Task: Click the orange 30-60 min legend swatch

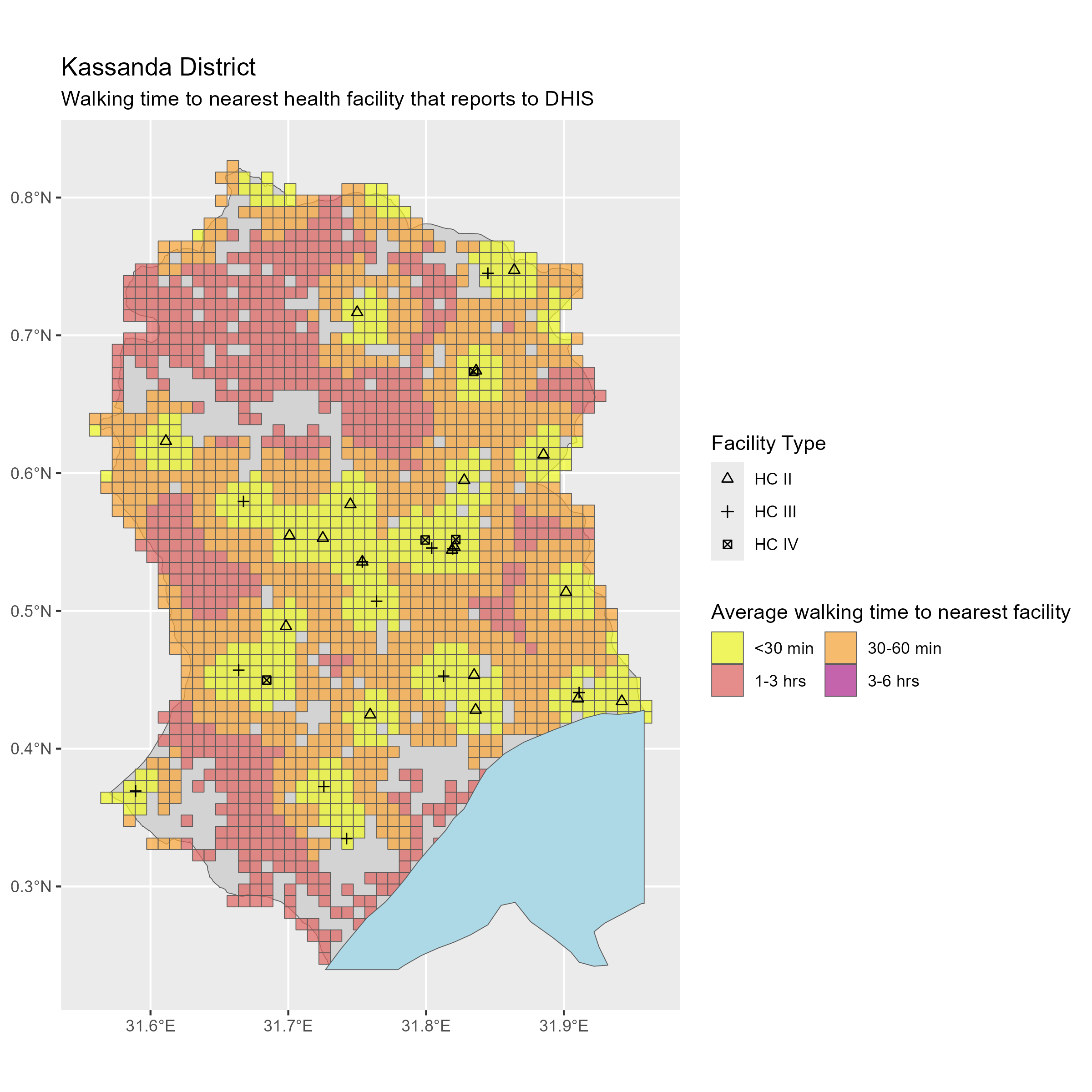Action: tap(840, 648)
